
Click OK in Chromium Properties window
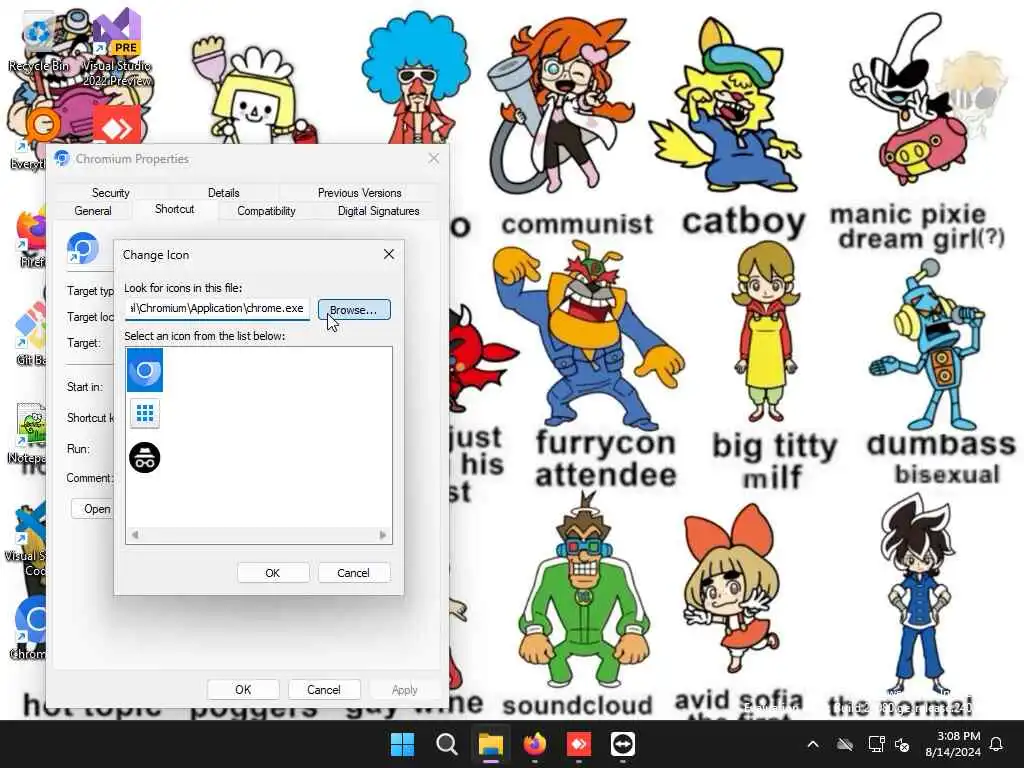pos(243,690)
